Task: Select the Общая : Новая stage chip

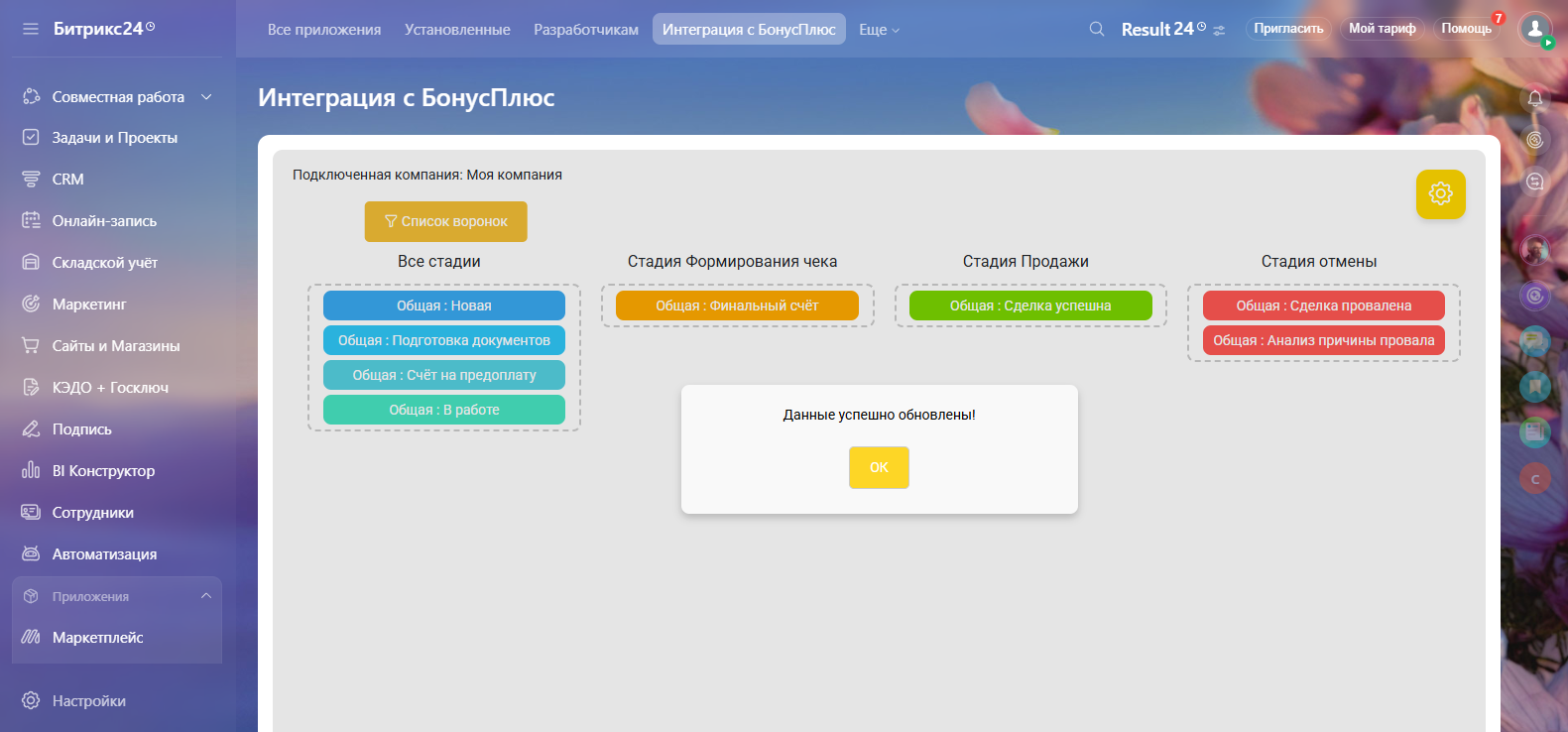Action: 444,305
